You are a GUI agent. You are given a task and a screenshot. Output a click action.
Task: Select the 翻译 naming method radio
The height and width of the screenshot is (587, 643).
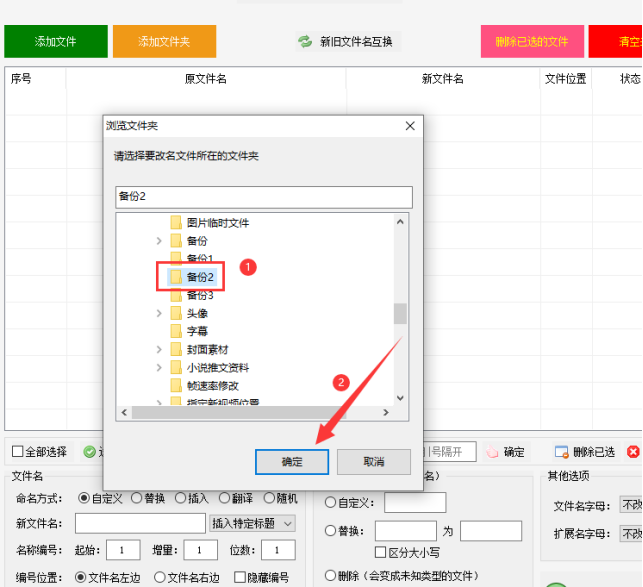point(224,498)
